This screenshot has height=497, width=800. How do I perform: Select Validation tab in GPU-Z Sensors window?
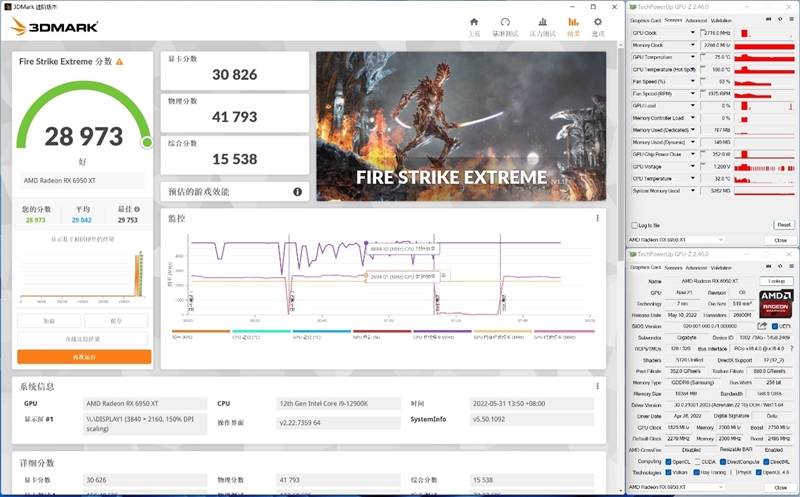(721, 20)
